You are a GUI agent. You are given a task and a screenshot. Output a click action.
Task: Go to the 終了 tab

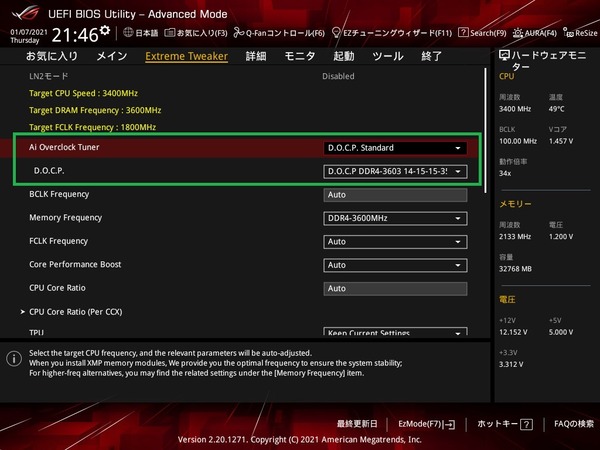tap(431, 56)
